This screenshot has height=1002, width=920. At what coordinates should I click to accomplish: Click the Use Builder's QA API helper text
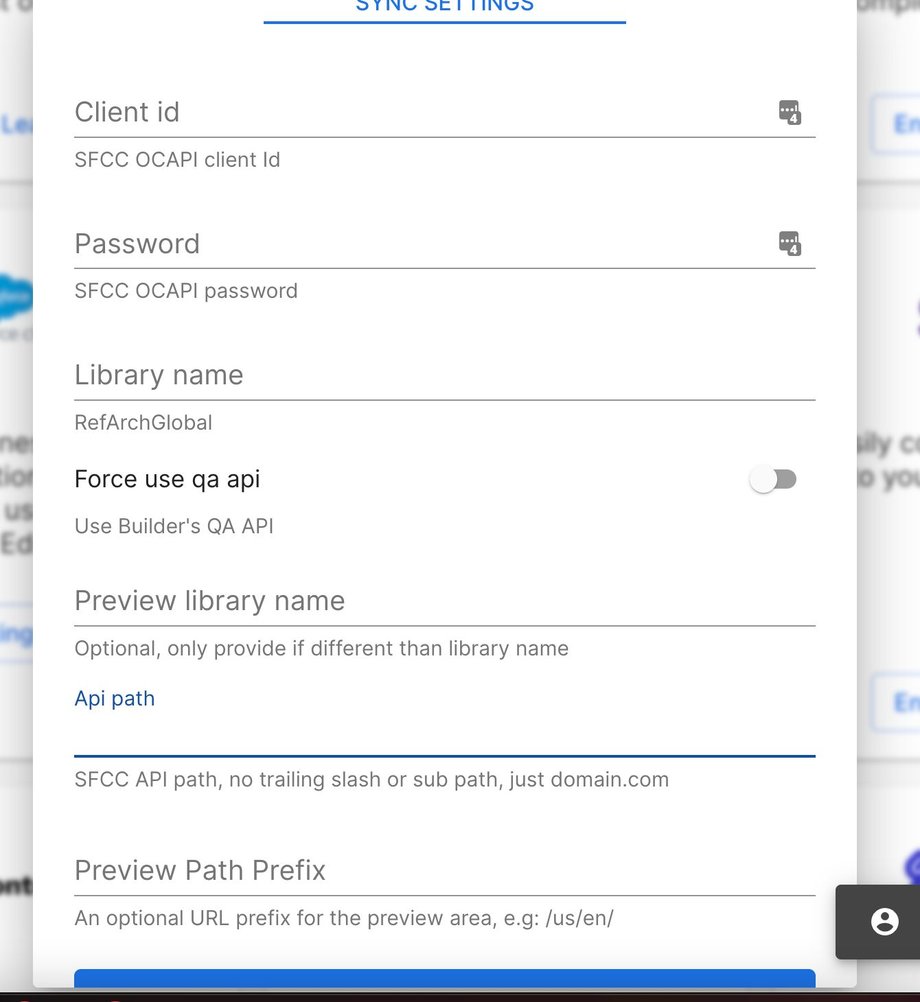click(x=174, y=526)
